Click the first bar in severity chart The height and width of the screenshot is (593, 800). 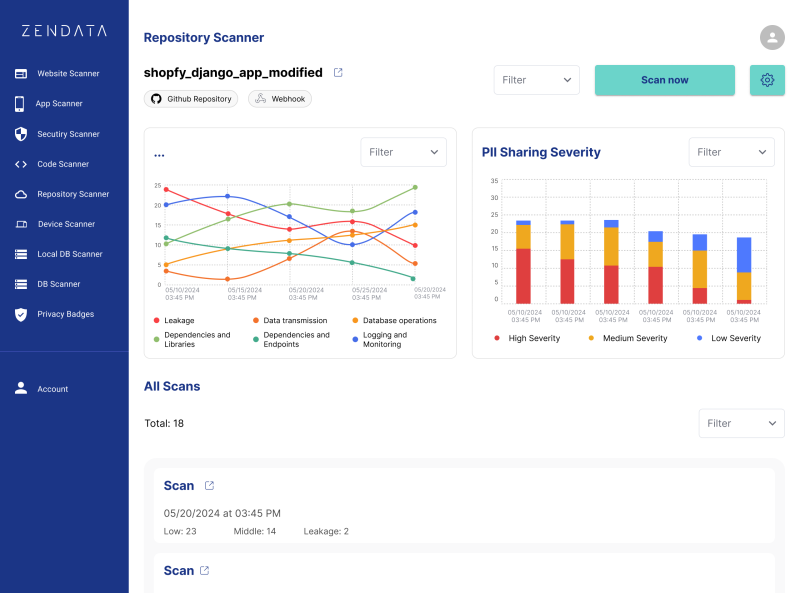523,262
